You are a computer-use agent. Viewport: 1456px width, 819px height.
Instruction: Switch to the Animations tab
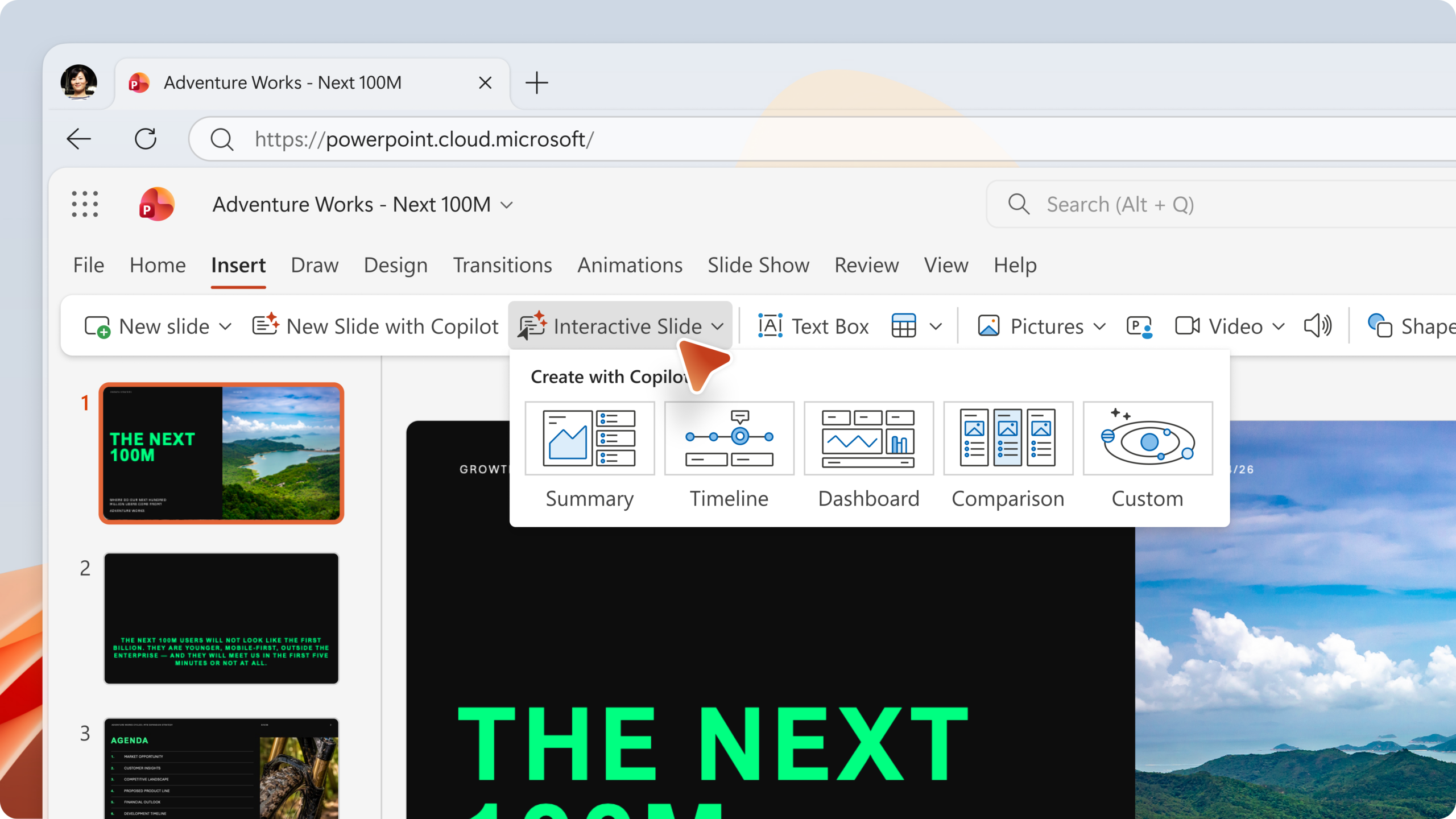(x=630, y=265)
